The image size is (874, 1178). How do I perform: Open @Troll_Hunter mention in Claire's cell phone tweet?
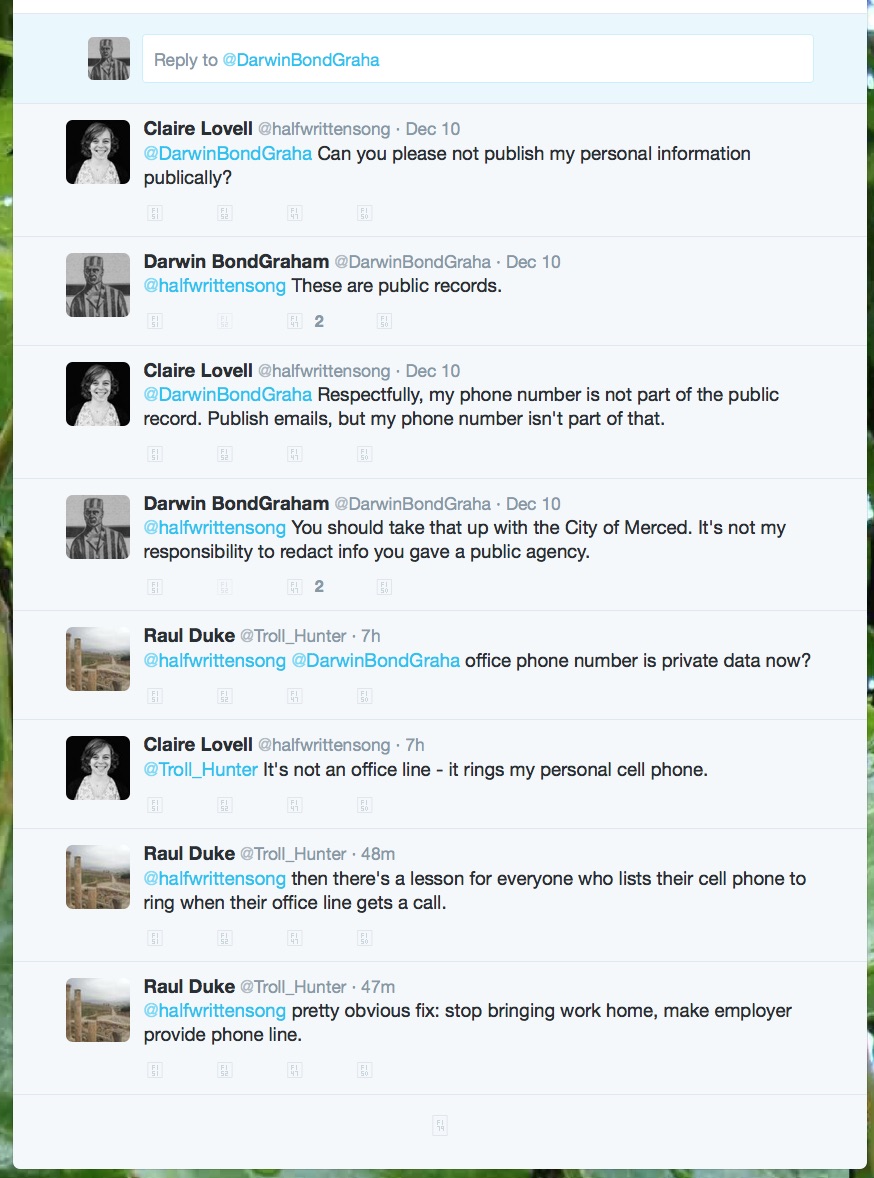tap(201, 769)
